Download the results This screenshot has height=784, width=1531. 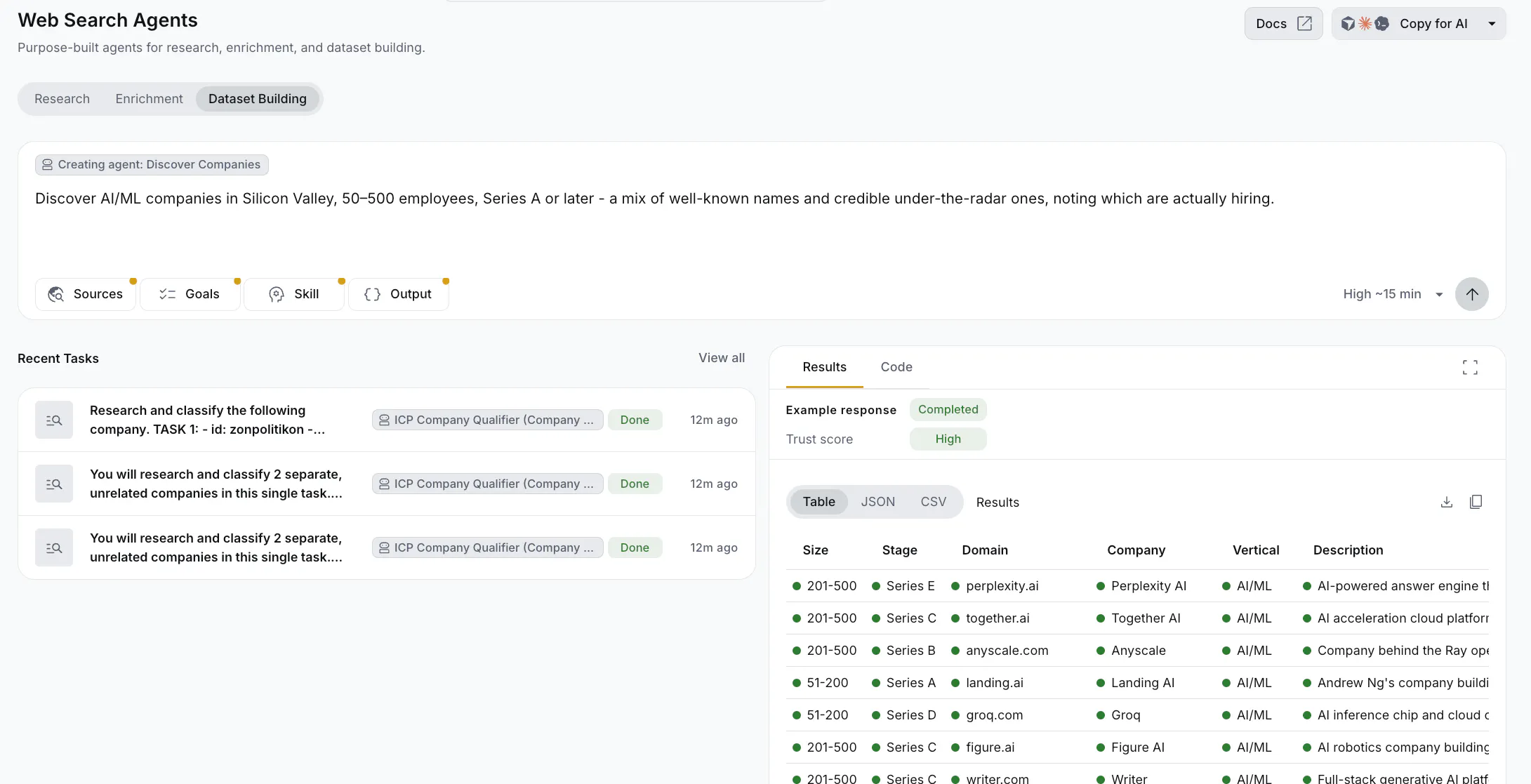click(1446, 502)
